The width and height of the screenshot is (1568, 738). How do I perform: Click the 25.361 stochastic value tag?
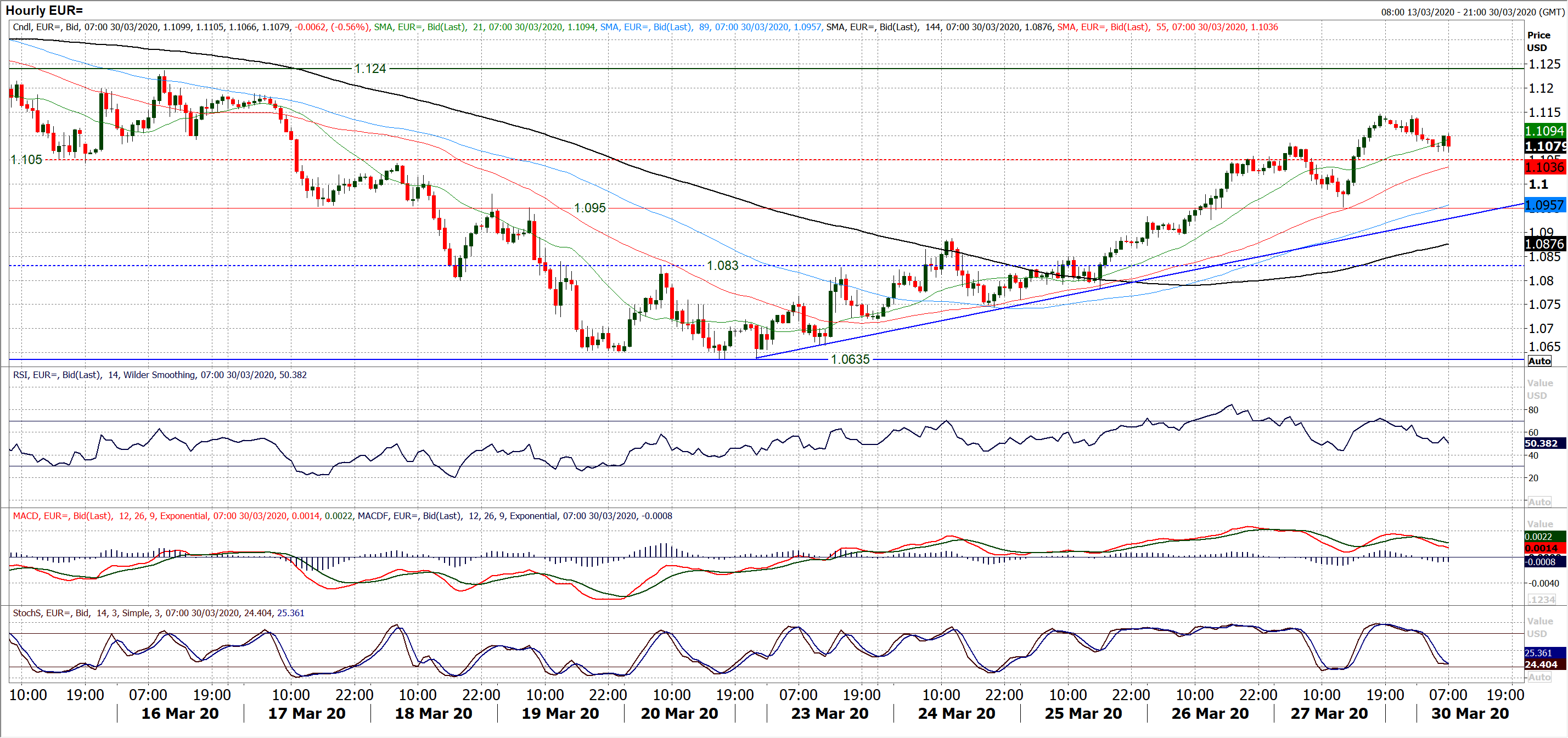point(1544,653)
